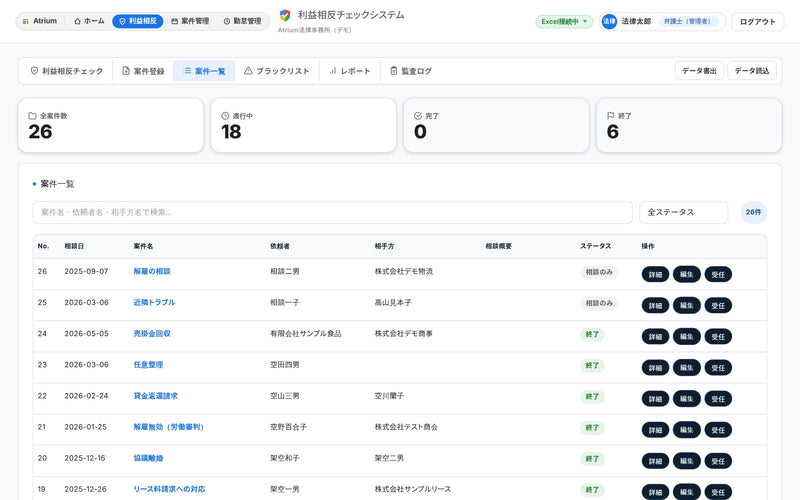This screenshot has width=800, height=500.
Task: Open the リース料請求への対応 case link
Action: coord(169,489)
